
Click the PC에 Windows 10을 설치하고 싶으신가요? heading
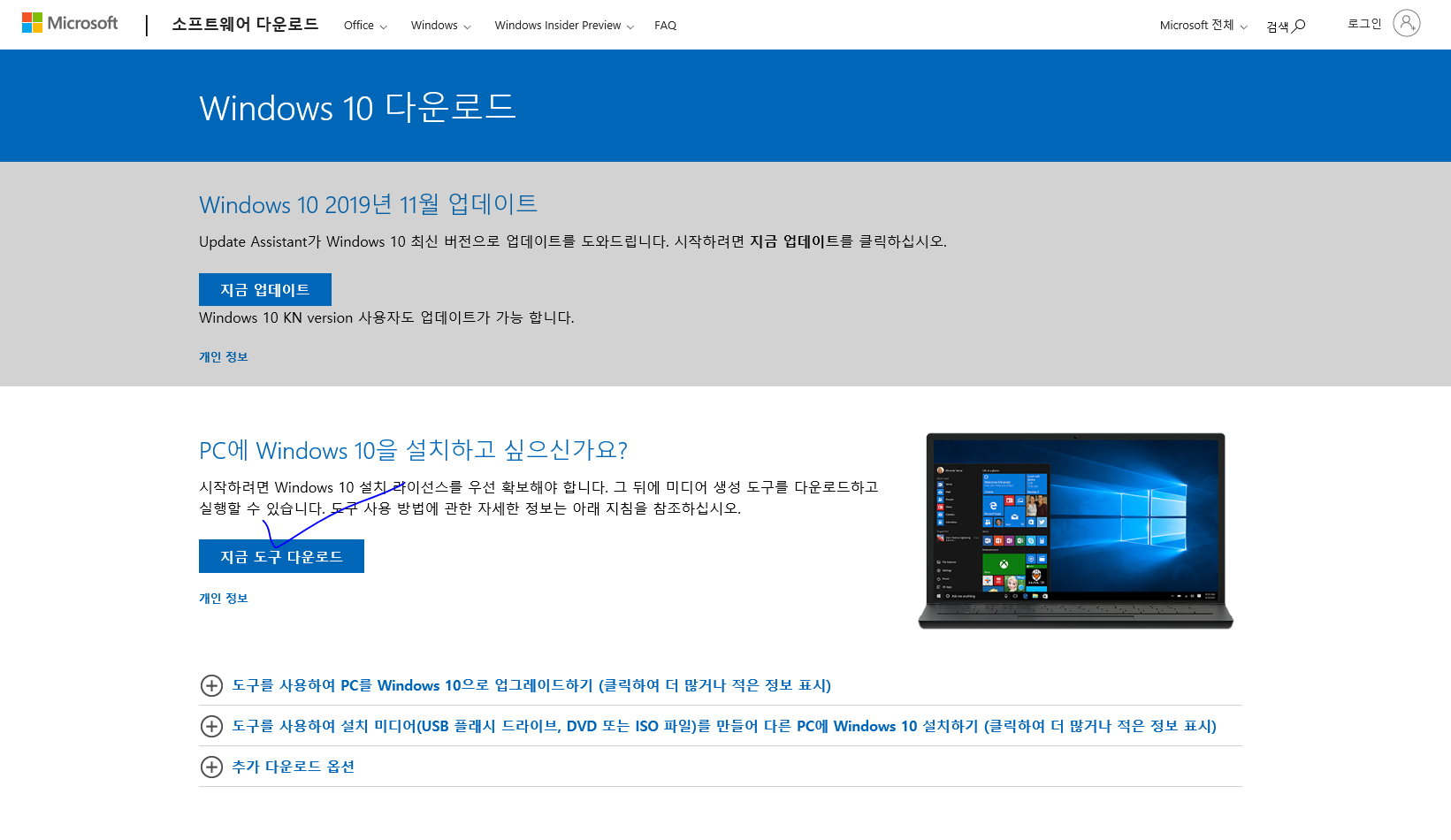point(413,450)
